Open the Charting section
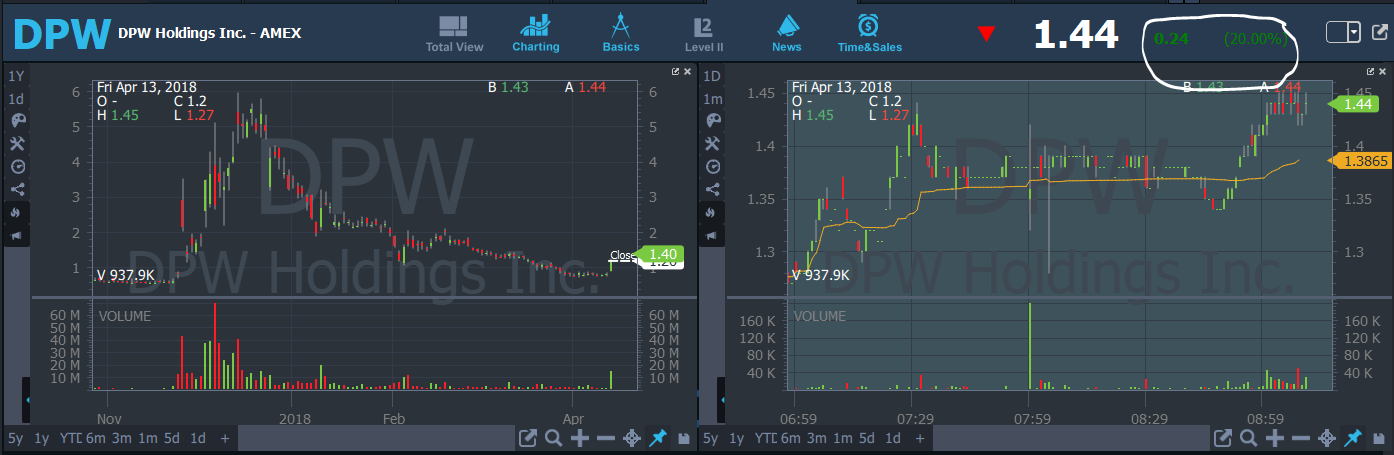The image size is (1394, 455). 536,34
